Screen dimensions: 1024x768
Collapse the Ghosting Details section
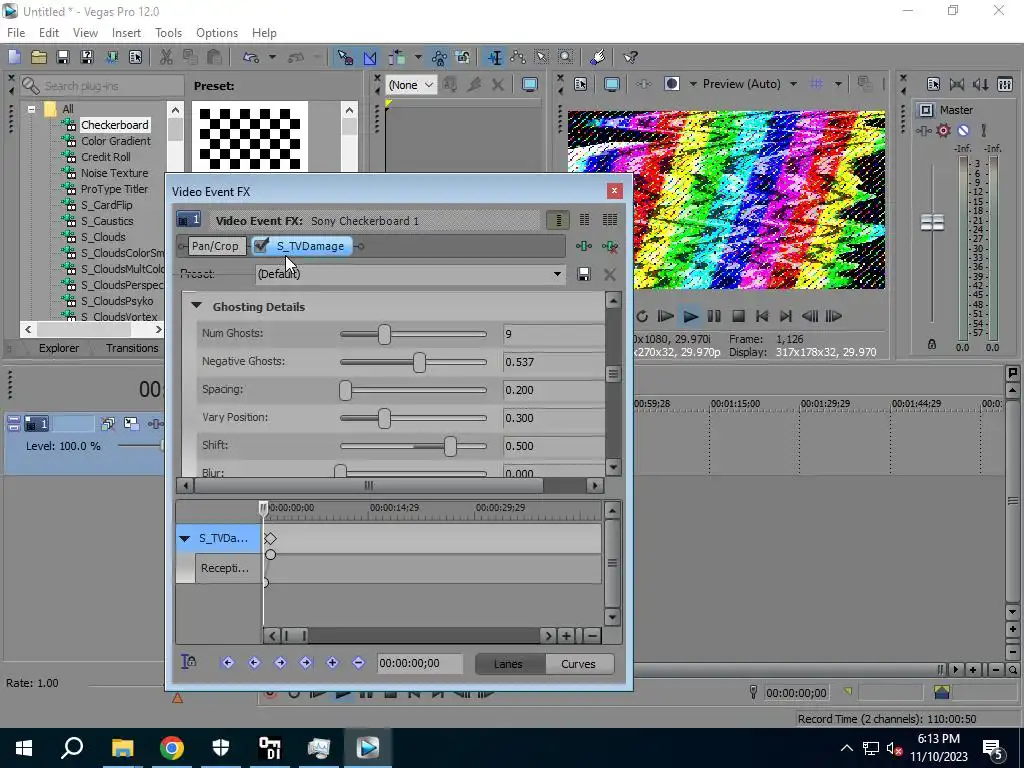[196, 306]
